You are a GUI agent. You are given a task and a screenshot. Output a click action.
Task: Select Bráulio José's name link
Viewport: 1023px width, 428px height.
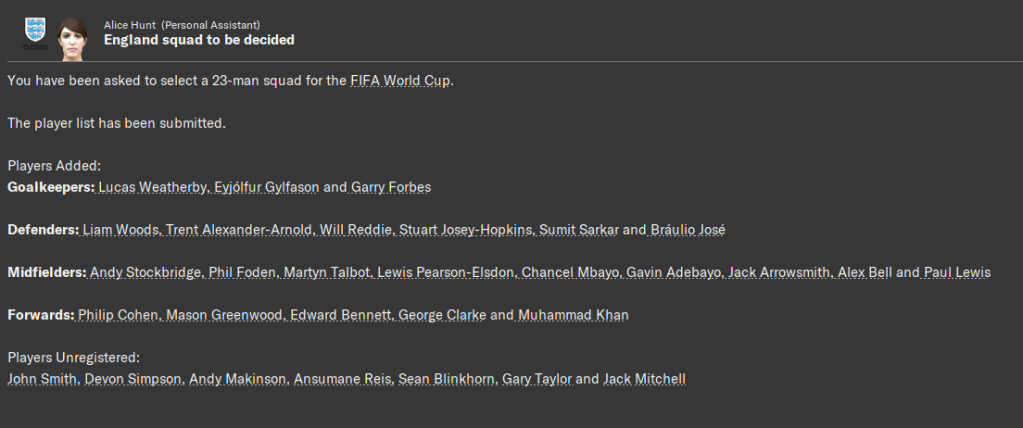coord(687,230)
